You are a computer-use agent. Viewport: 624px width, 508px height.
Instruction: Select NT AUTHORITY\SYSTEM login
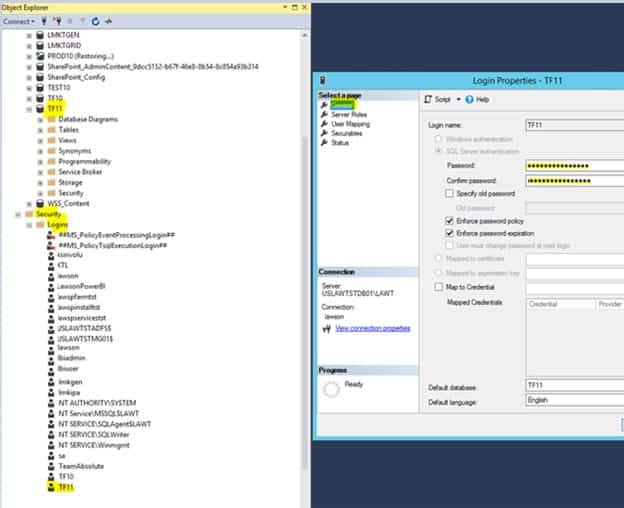tap(97, 403)
